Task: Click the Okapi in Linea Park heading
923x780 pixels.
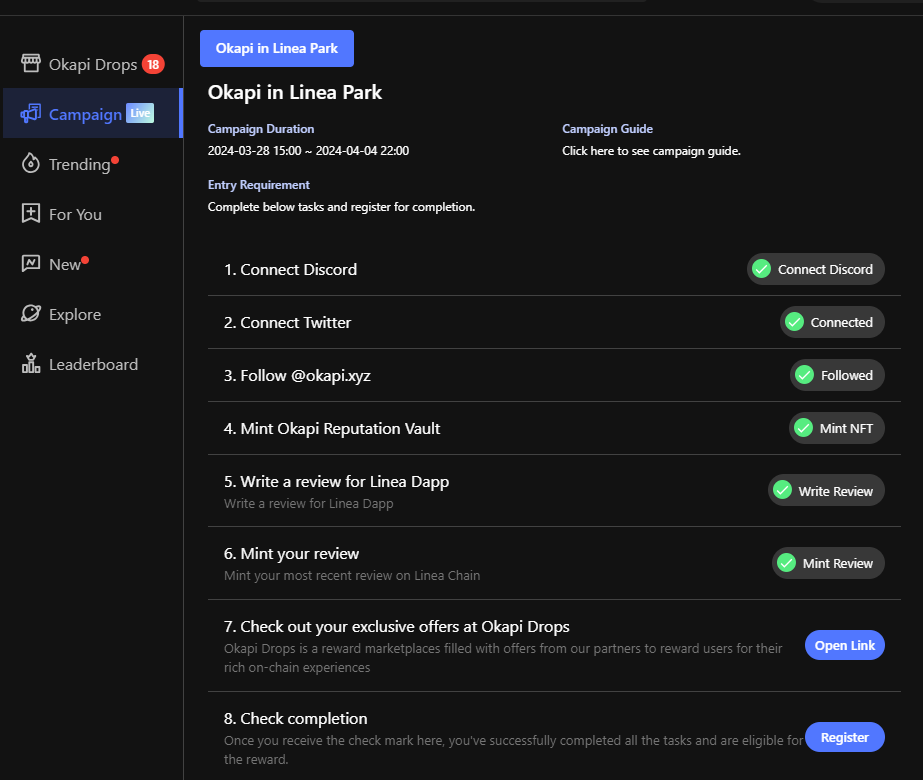Action: click(295, 92)
